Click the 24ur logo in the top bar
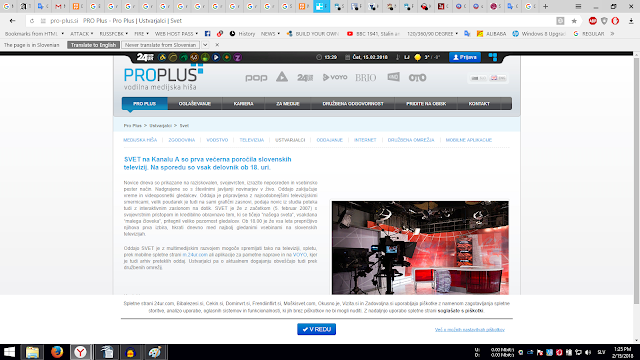This screenshot has height=360, width=640. click(x=145, y=57)
